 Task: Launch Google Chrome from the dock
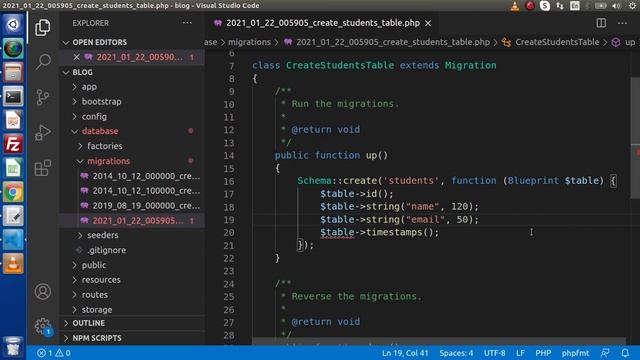(x=13, y=192)
